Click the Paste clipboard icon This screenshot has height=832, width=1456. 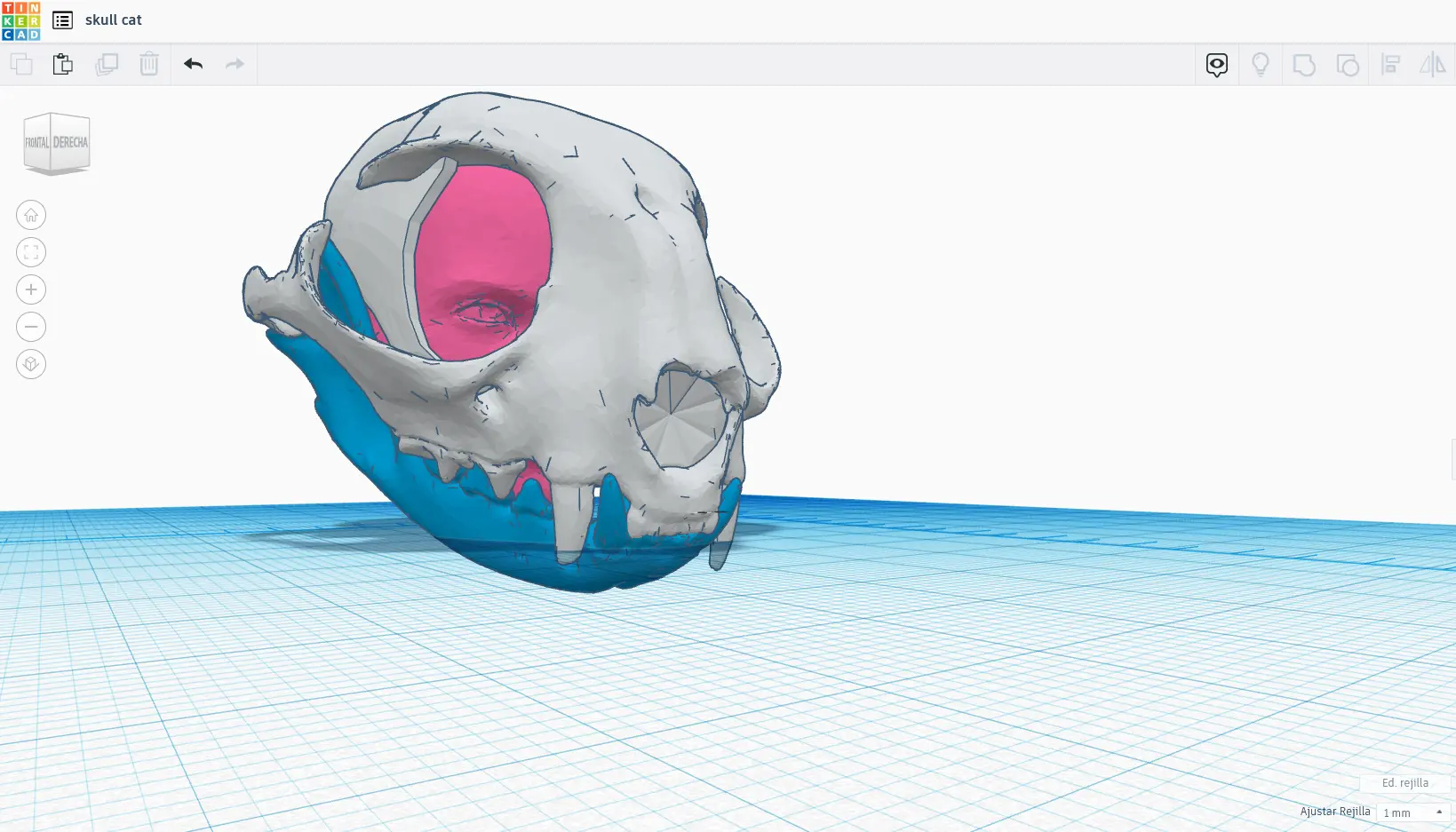pyautogui.click(x=63, y=64)
